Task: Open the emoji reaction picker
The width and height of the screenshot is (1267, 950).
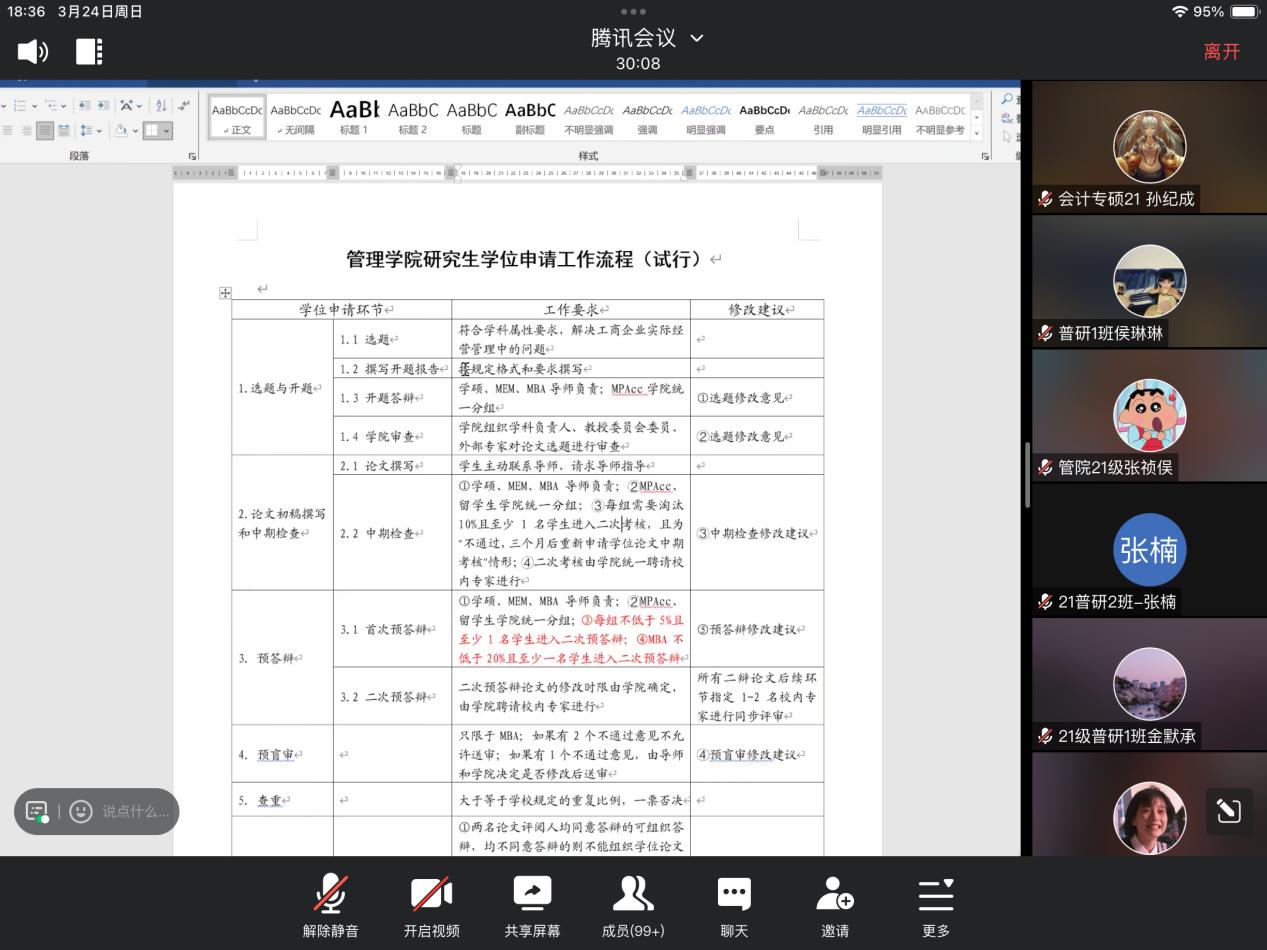Action: (81, 811)
